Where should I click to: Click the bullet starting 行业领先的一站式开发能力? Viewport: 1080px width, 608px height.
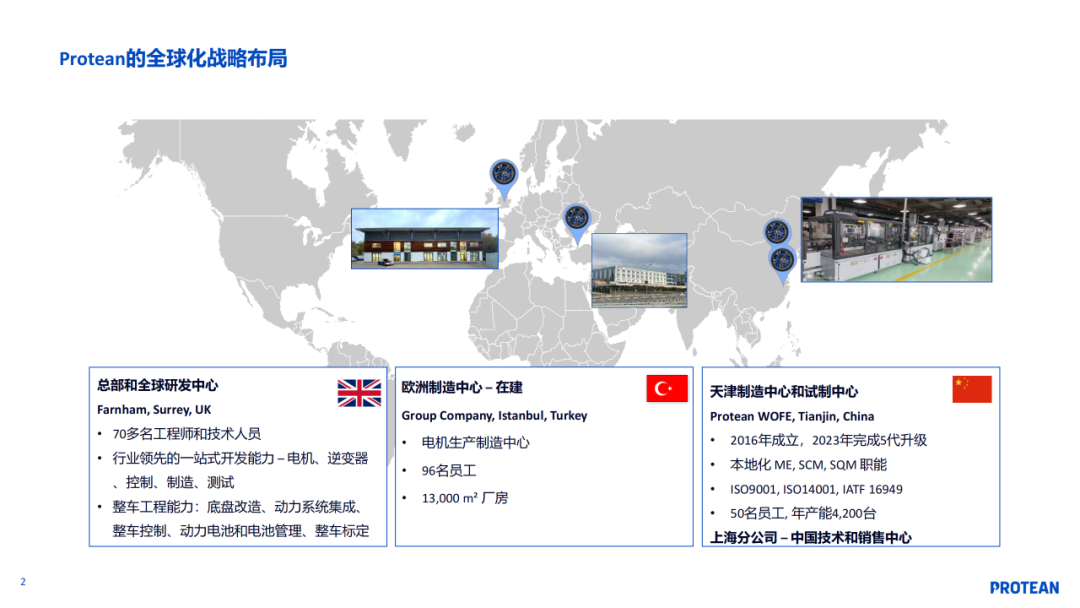(x=240, y=470)
